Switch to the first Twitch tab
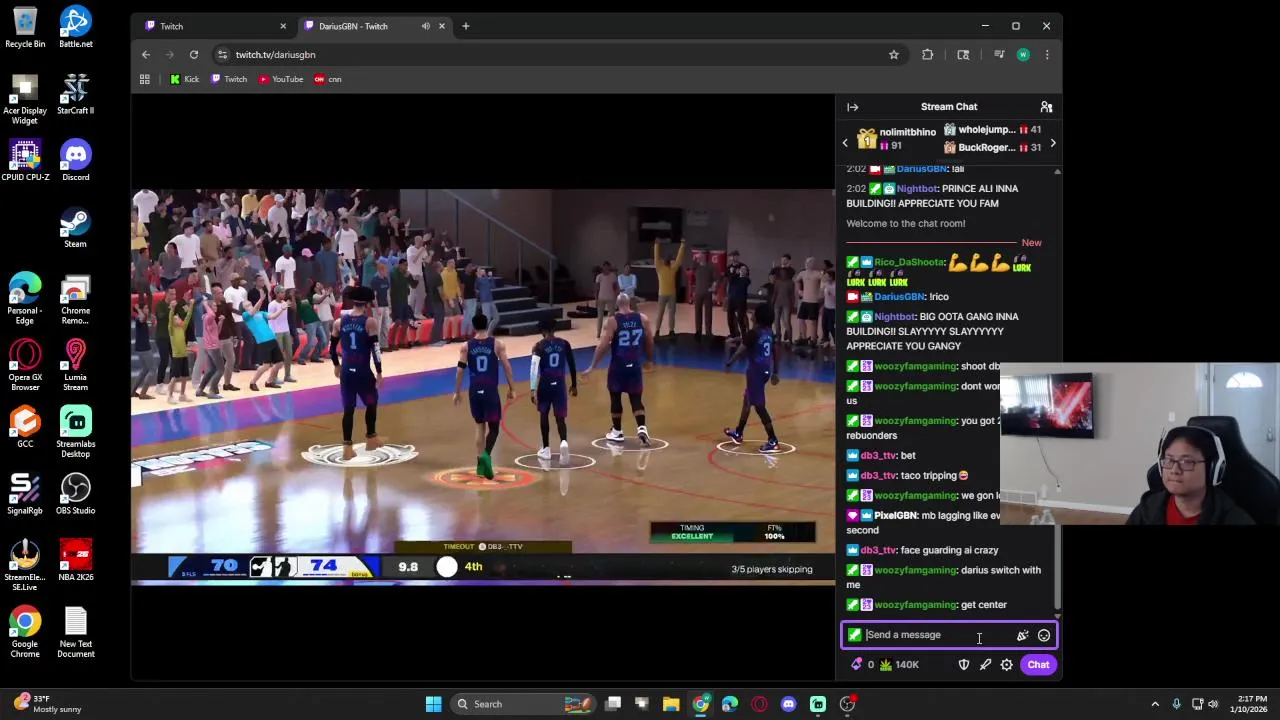Screen dimensions: 1280x720 pos(212,26)
